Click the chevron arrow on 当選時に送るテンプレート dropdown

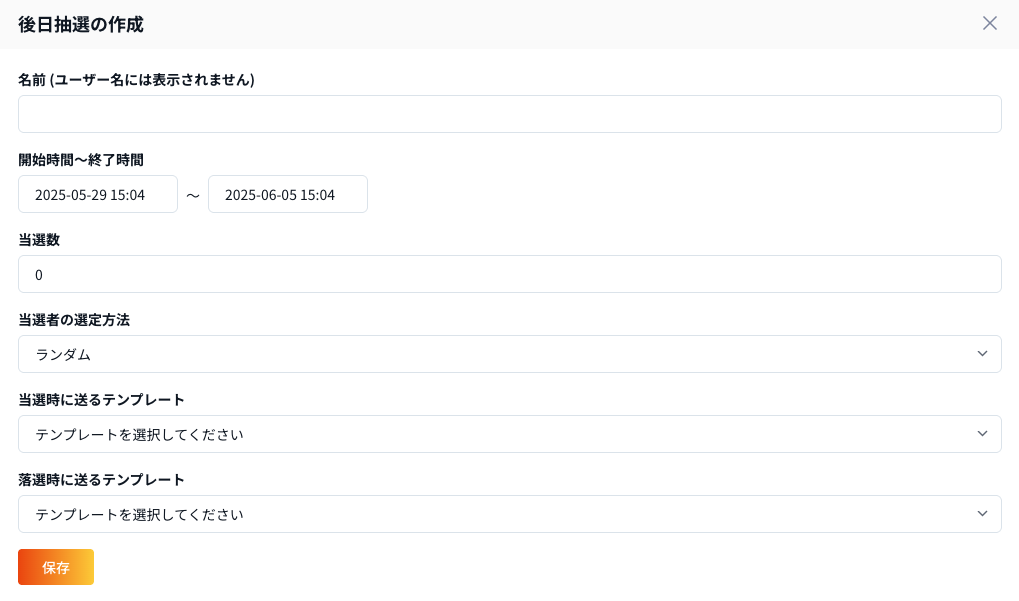click(x=982, y=434)
